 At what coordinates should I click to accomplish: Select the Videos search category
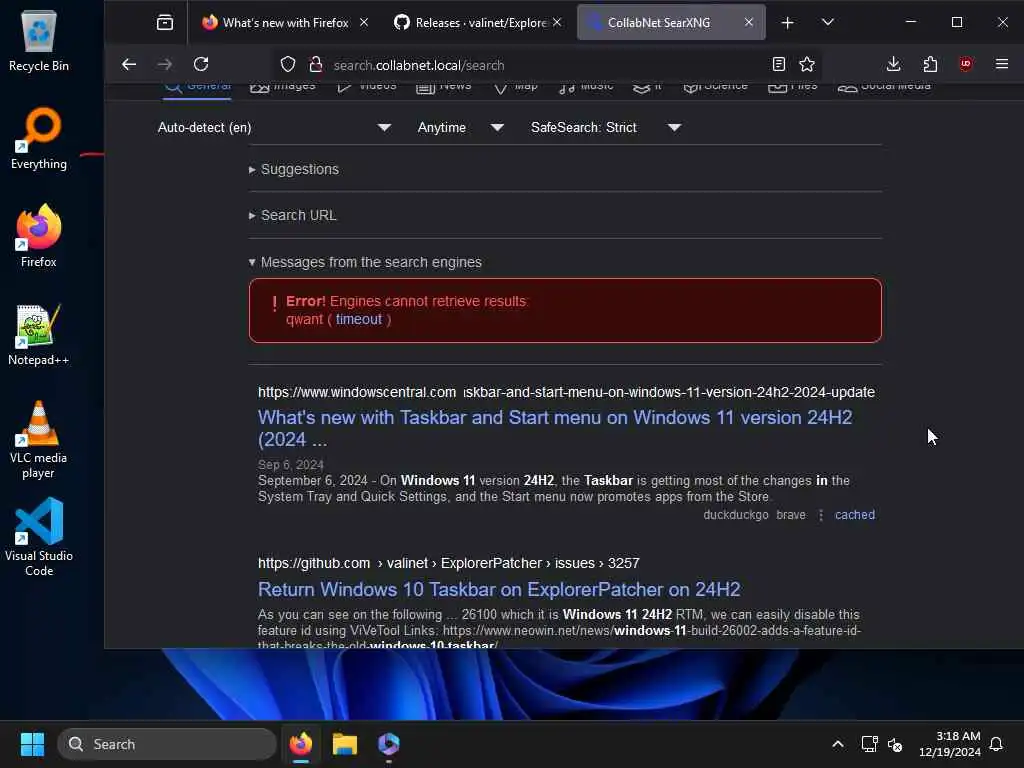point(366,88)
